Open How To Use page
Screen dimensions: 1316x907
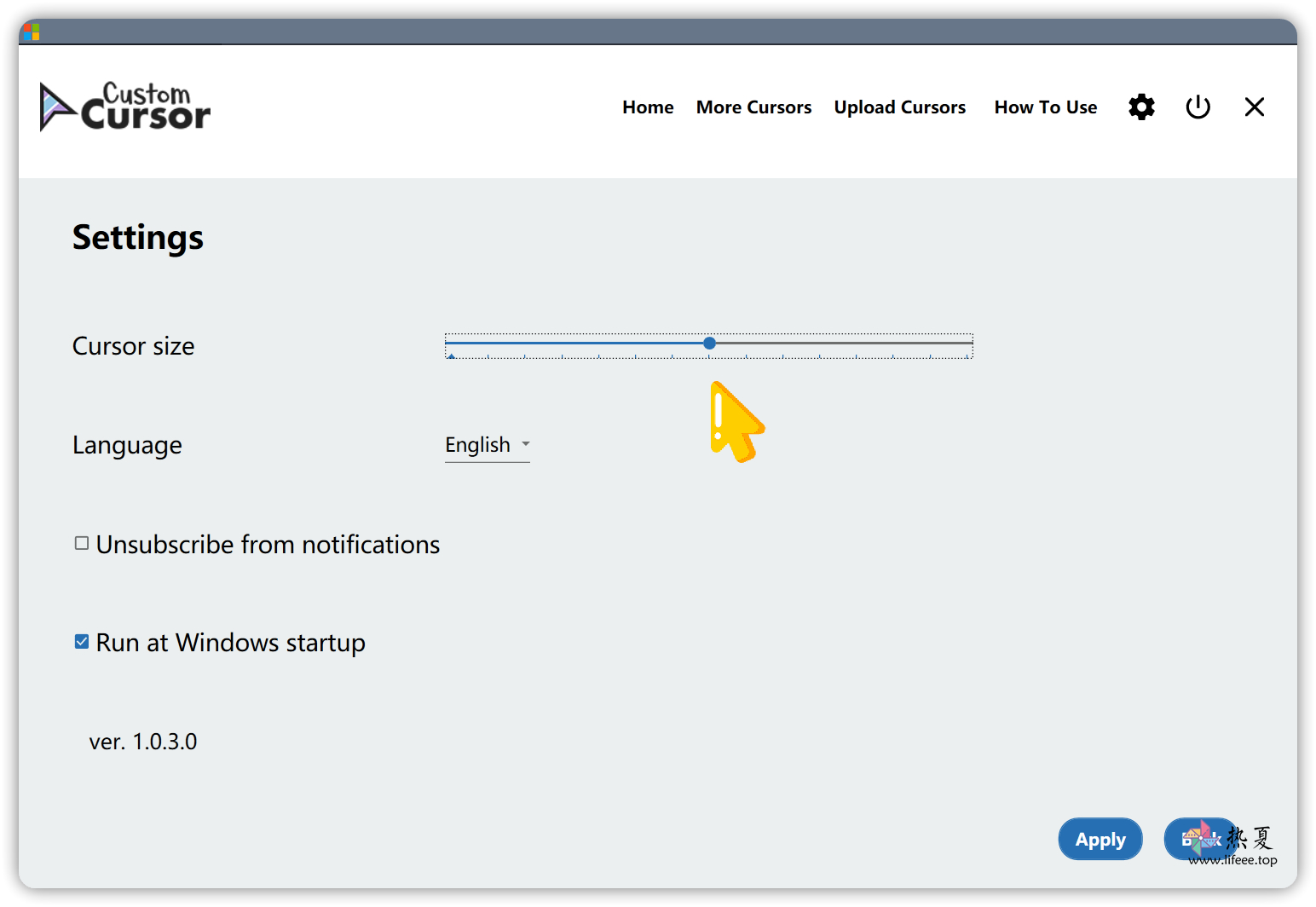(x=1046, y=107)
